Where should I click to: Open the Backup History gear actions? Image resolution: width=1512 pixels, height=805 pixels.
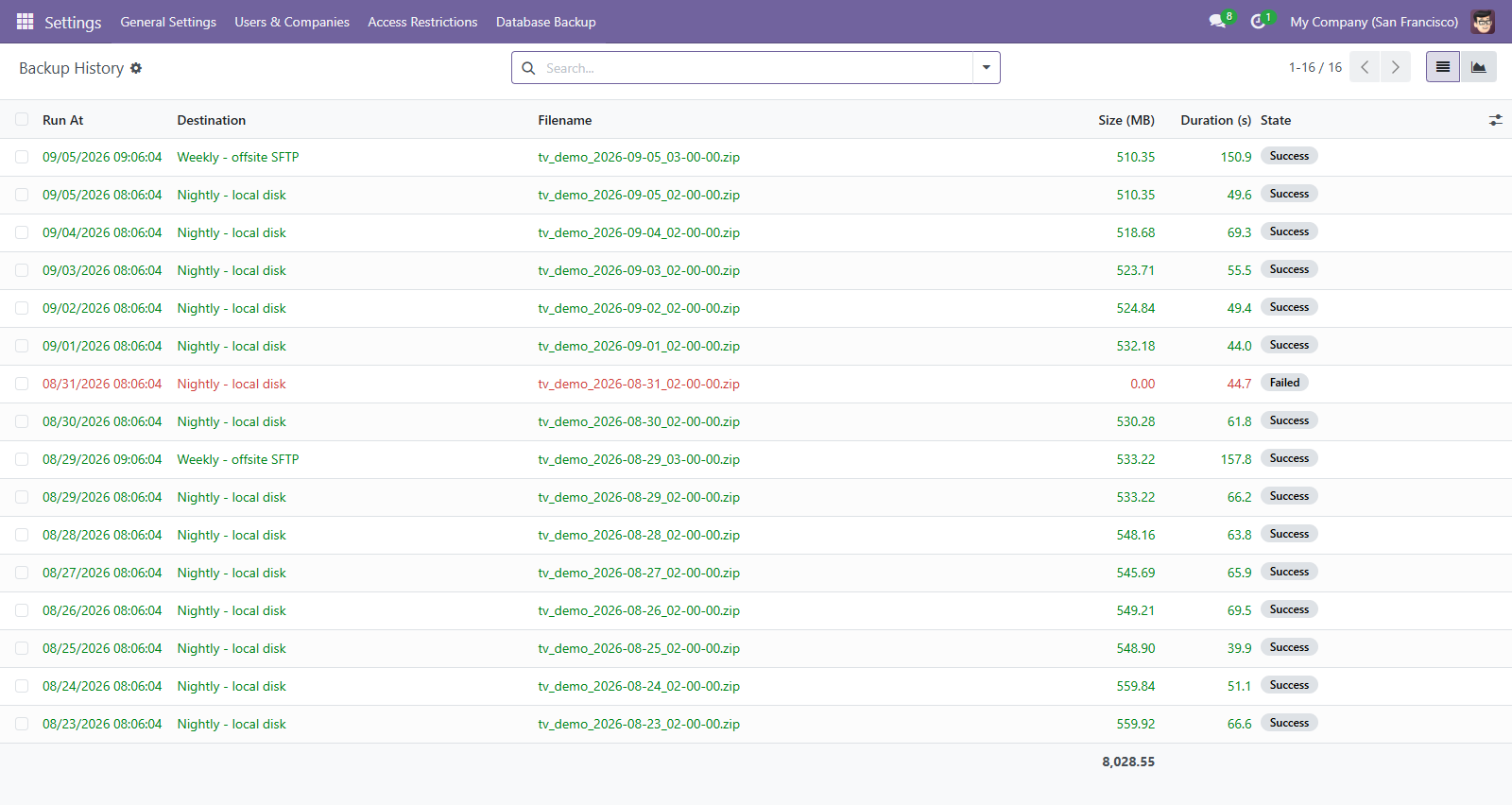pyautogui.click(x=136, y=68)
